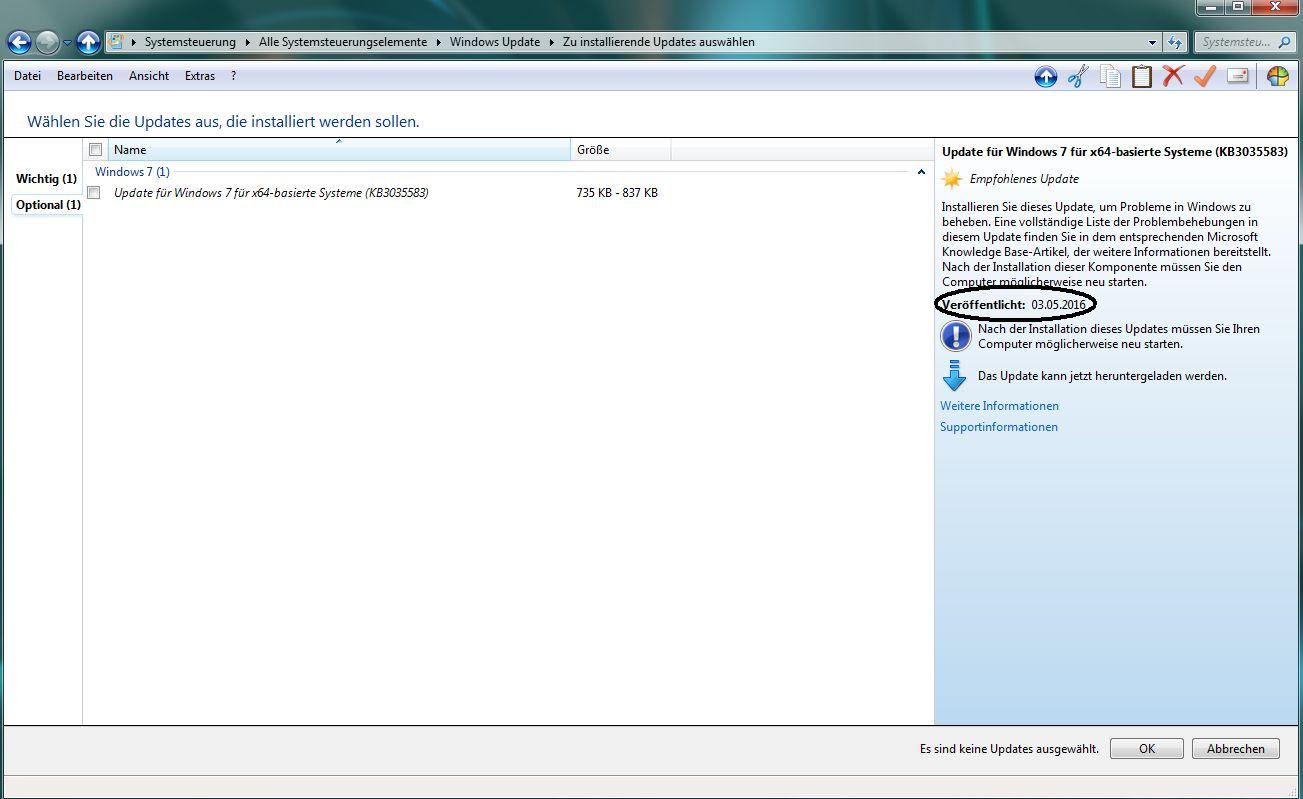Open the ? help menu

233,76
